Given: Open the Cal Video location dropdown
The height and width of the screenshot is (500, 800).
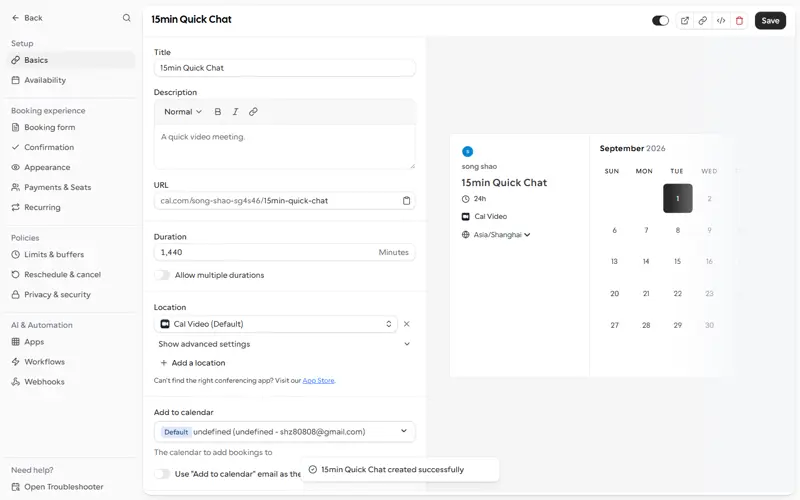Looking at the screenshot, I should [x=276, y=324].
